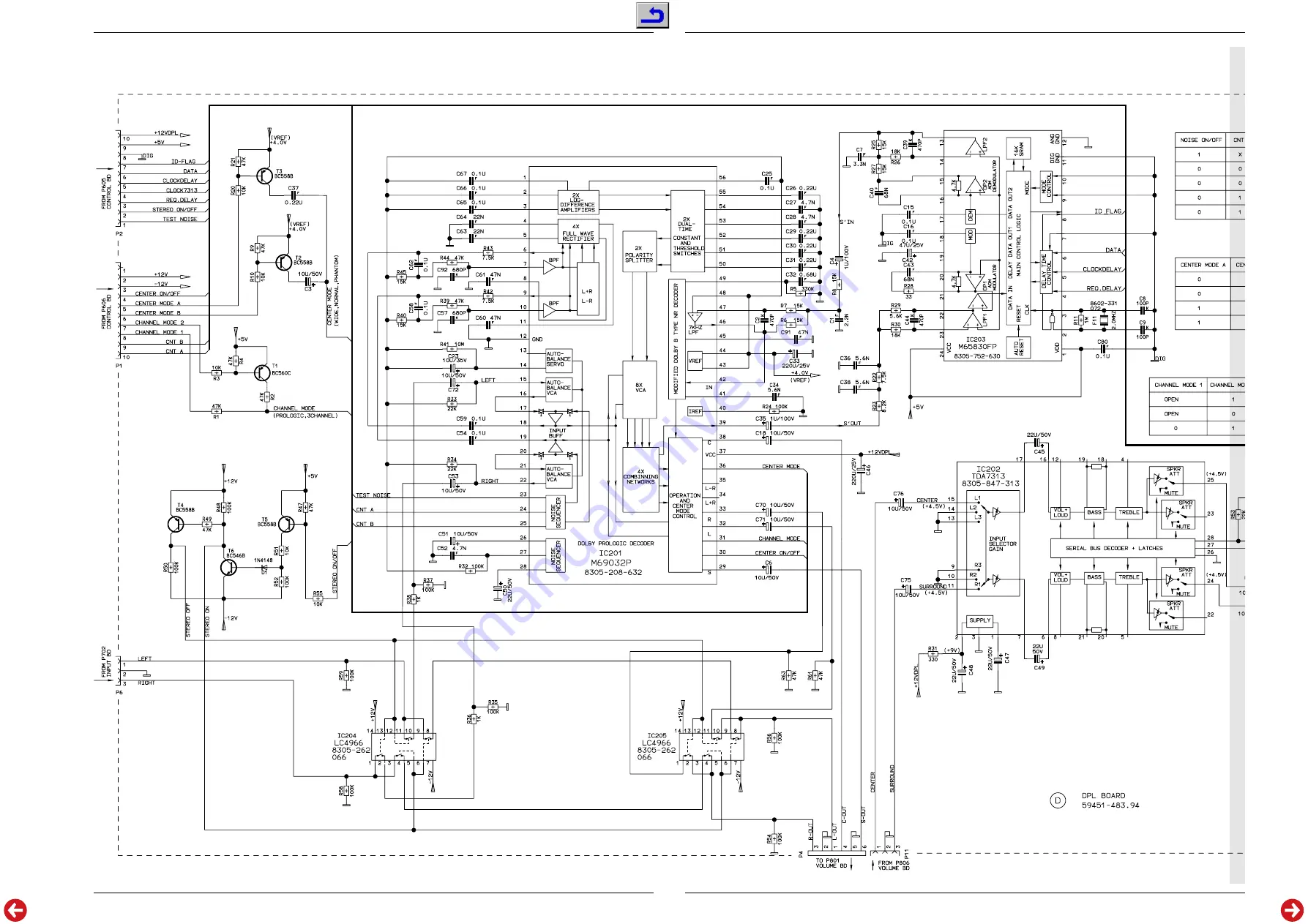
Task: Click the 'TDA7313' chip label
Action: [988, 476]
